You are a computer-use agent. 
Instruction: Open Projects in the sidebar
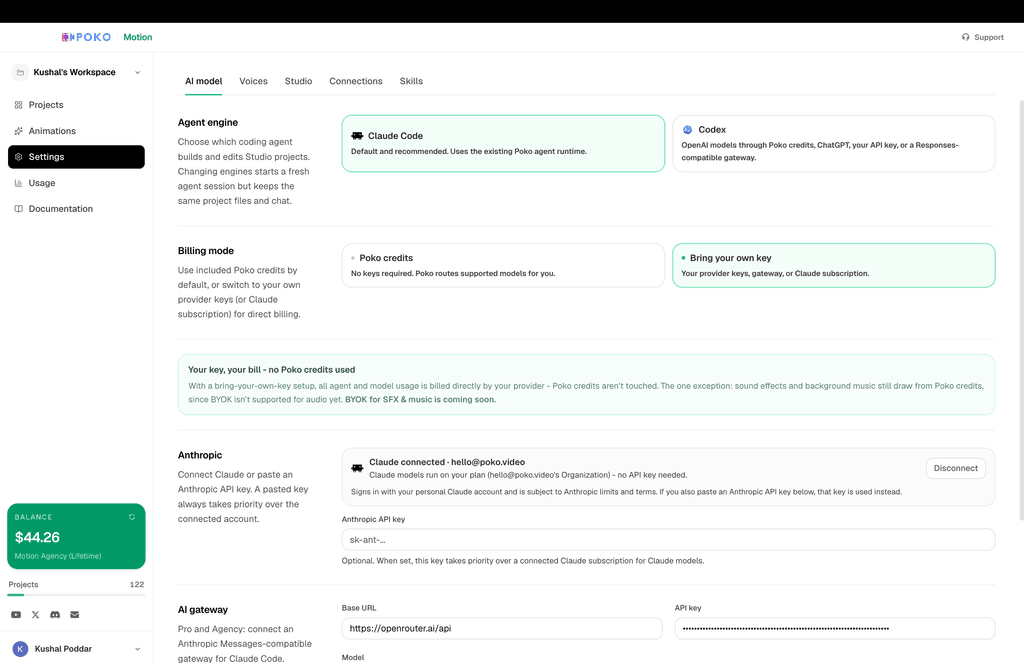tap(76, 105)
